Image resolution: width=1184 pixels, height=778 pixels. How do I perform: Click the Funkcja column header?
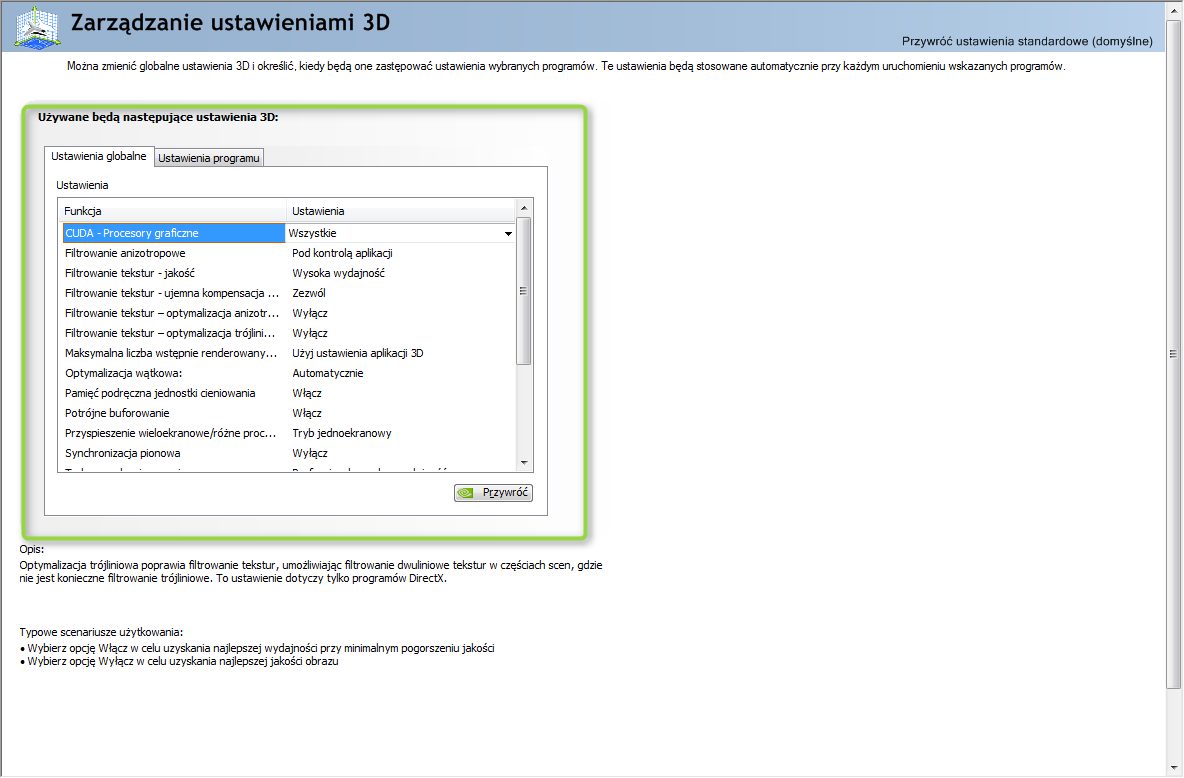(173, 211)
